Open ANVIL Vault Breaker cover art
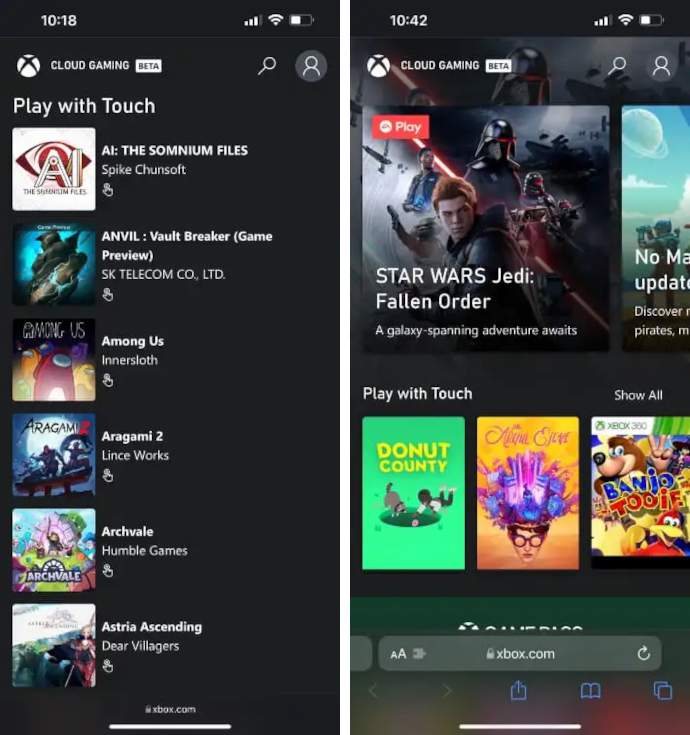Image resolution: width=690 pixels, height=735 pixels. 54,264
